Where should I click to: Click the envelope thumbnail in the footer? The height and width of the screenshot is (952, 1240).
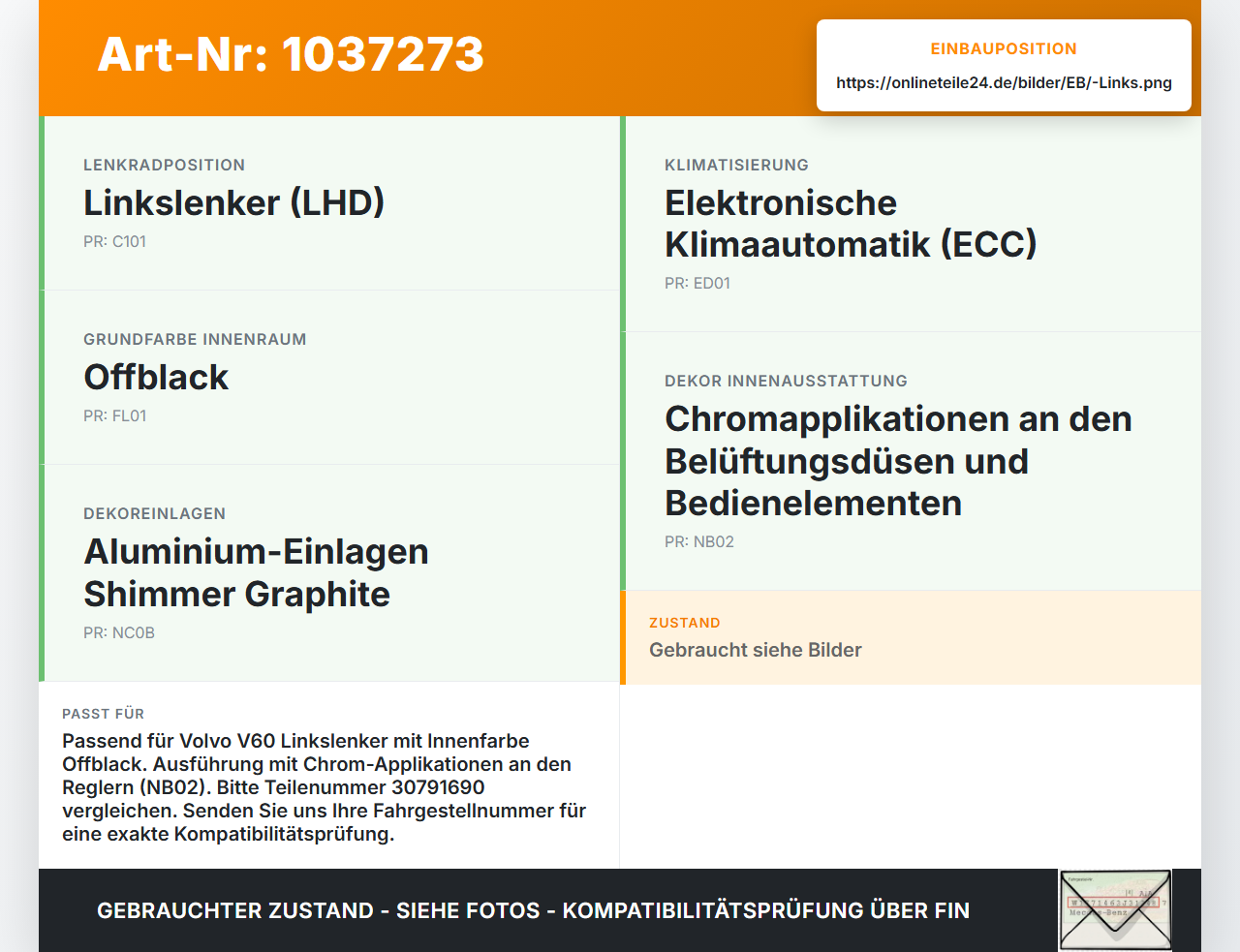(x=1115, y=910)
